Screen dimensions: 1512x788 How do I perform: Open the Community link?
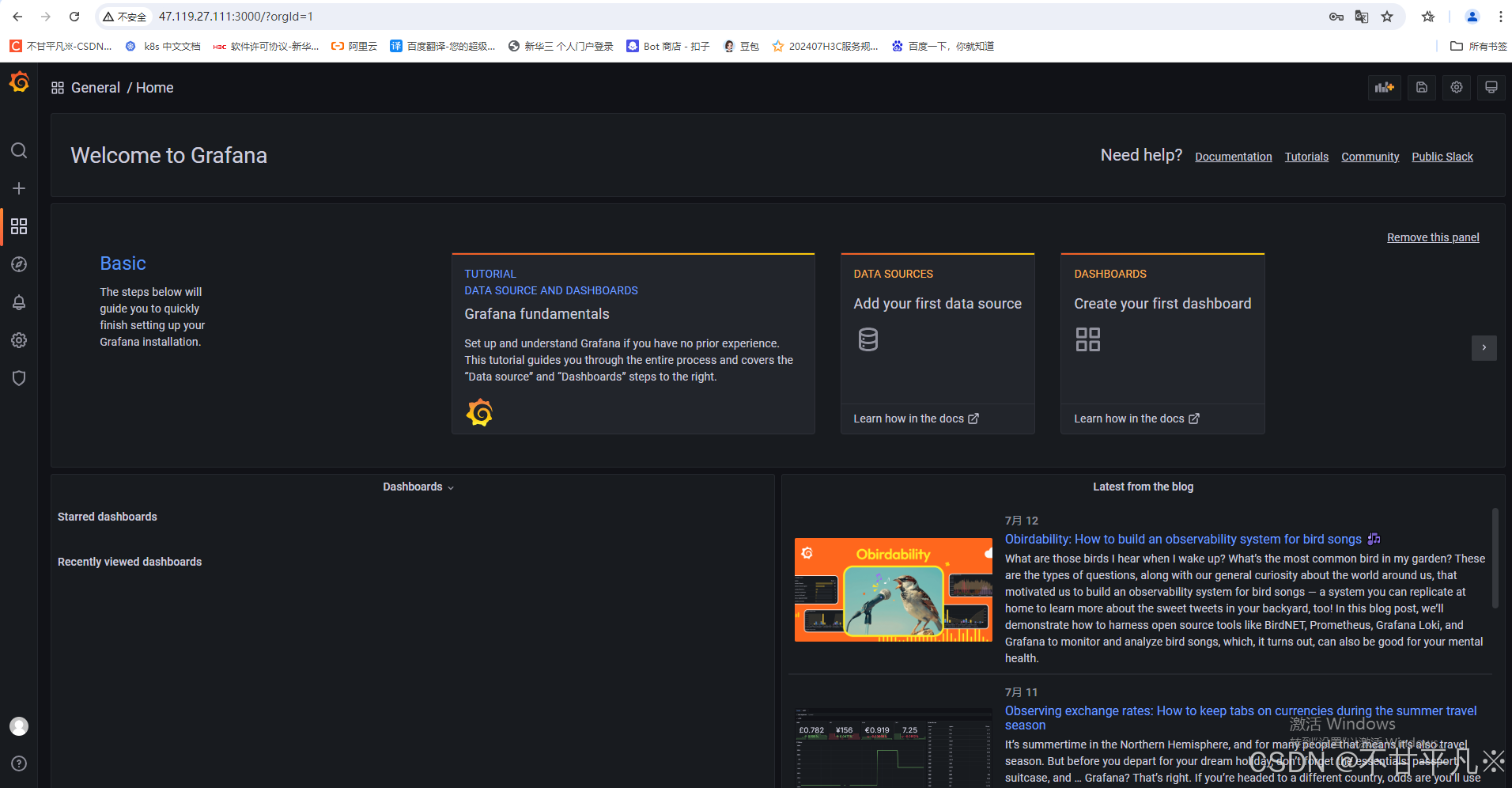[x=1370, y=157]
